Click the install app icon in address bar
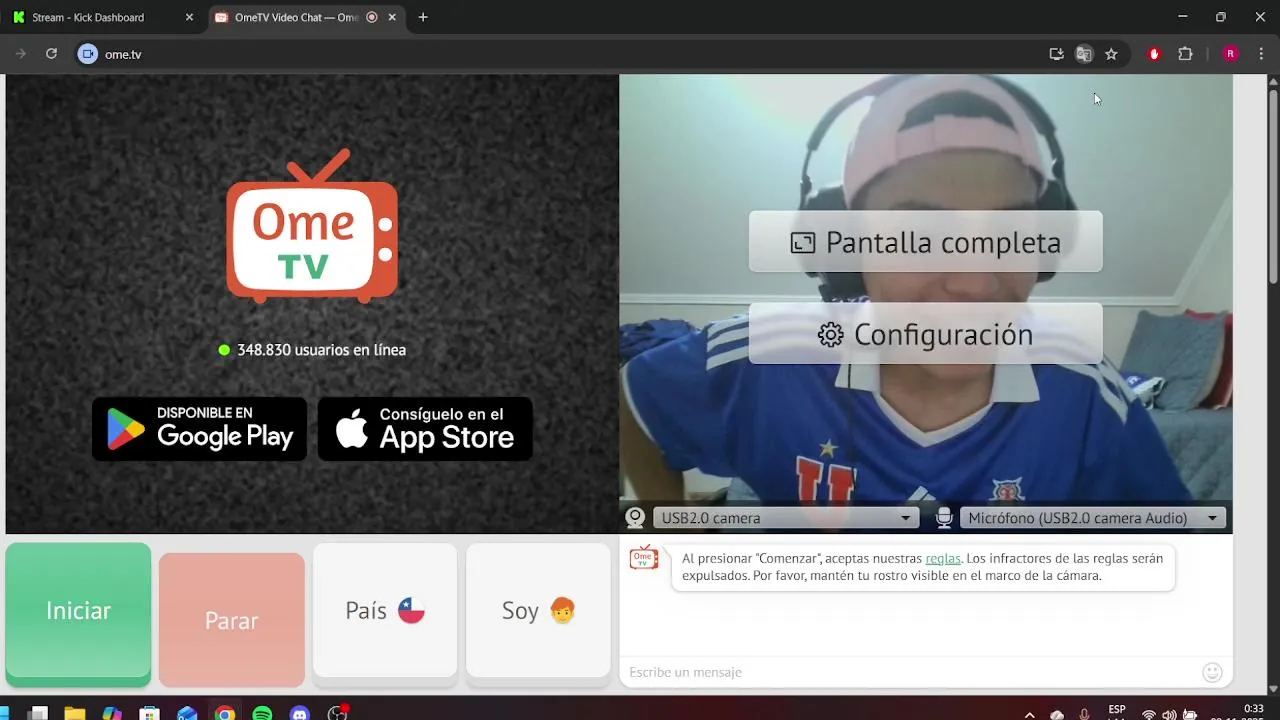The image size is (1280, 720). point(1056,54)
